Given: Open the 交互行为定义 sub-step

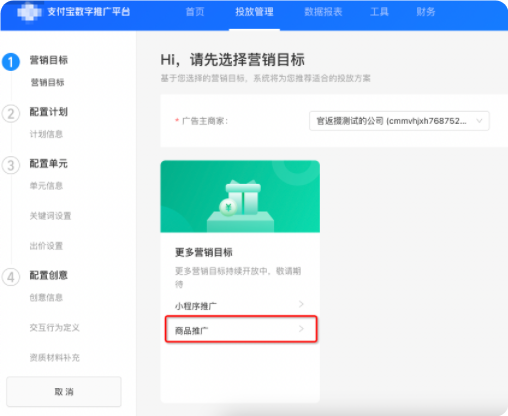Looking at the screenshot, I should tap(55, 328).
